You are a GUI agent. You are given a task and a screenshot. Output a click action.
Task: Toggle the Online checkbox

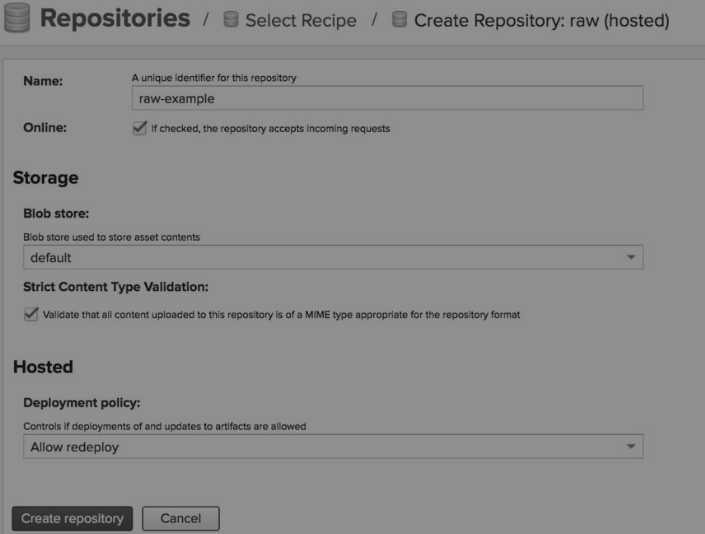click(x=140, y=128)
